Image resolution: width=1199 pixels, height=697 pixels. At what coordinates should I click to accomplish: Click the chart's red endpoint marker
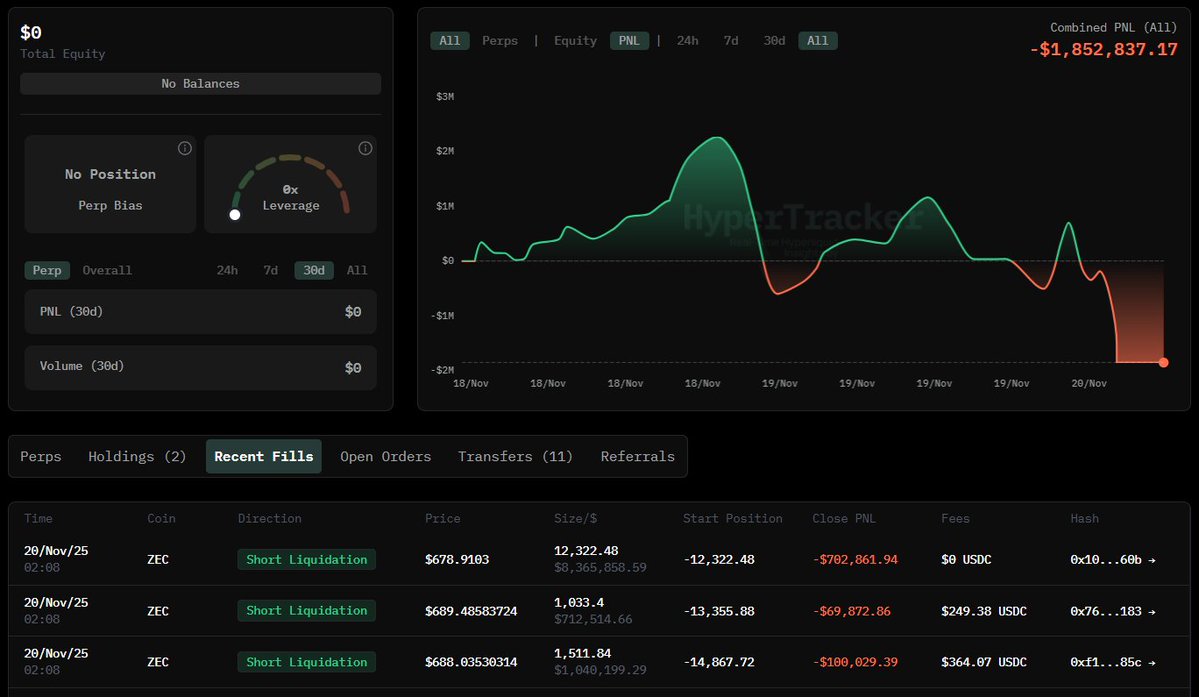(1163, 362)
